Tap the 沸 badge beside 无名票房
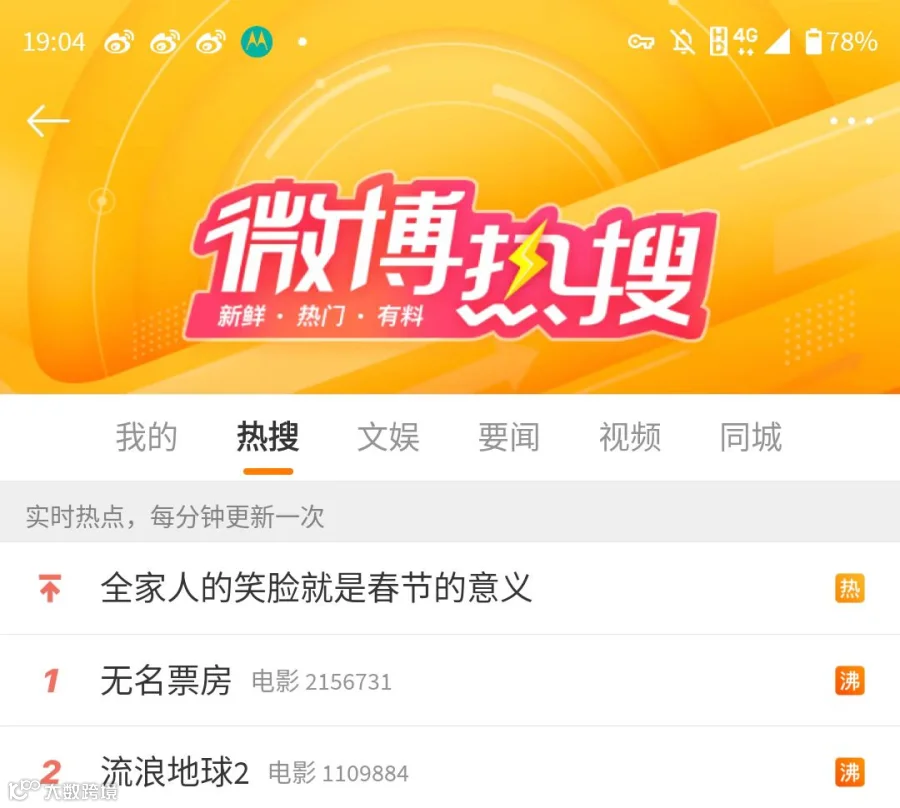Viewport: 900px width, 808px height. click(849, 681)
